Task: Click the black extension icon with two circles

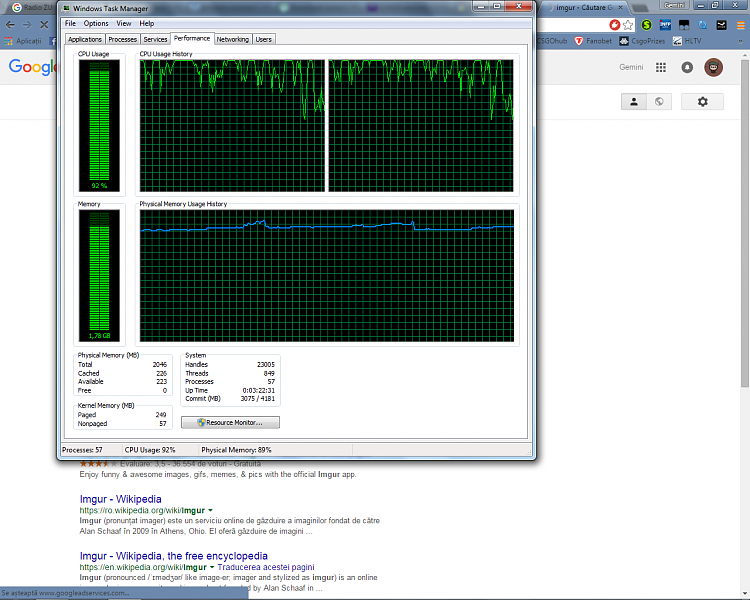Action: pos(684,25)
